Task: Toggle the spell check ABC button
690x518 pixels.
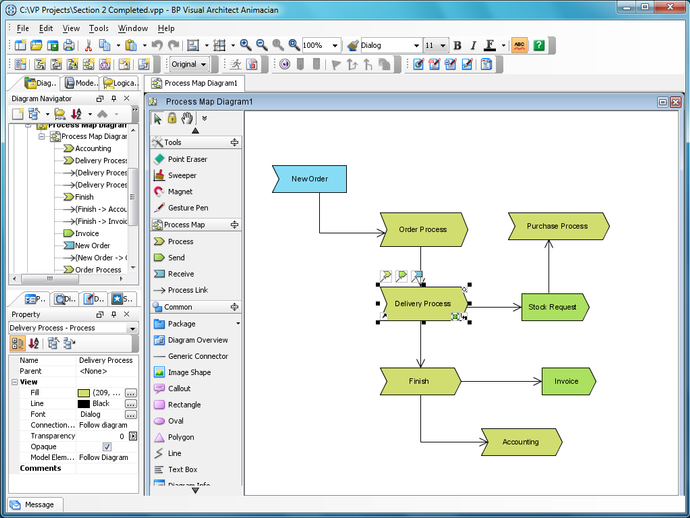Action: coord(520,45)
